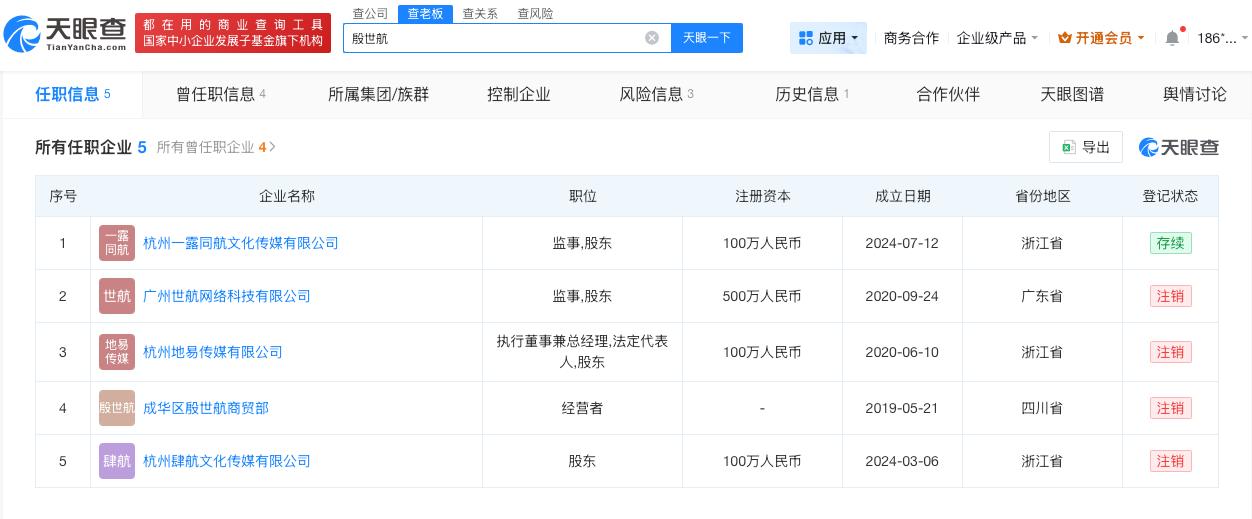Image resolution: width=1252 pixels, height=519 pixels.
Task: Open 杭州一露同航文化传媒有限公司 link
Action: pyautogui.click(x=241, y=243)
